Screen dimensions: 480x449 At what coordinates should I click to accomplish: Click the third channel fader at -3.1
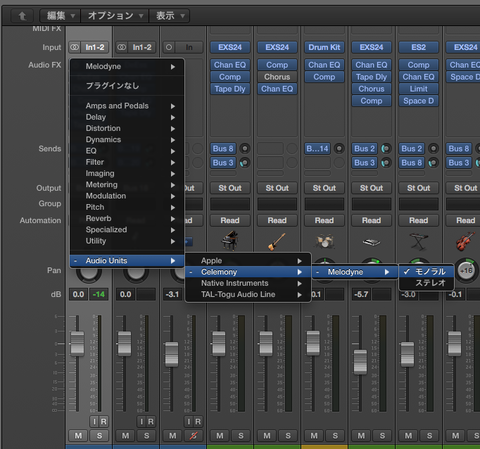click(x=171, y=354)
